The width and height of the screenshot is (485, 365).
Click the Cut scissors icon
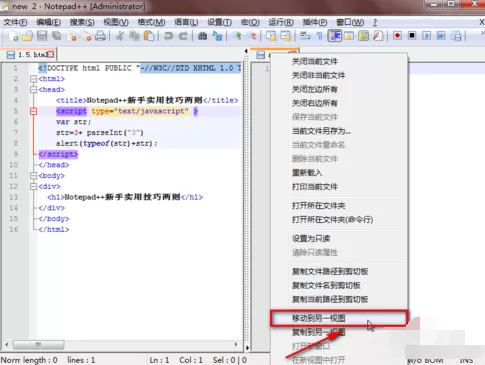point(119,35)
